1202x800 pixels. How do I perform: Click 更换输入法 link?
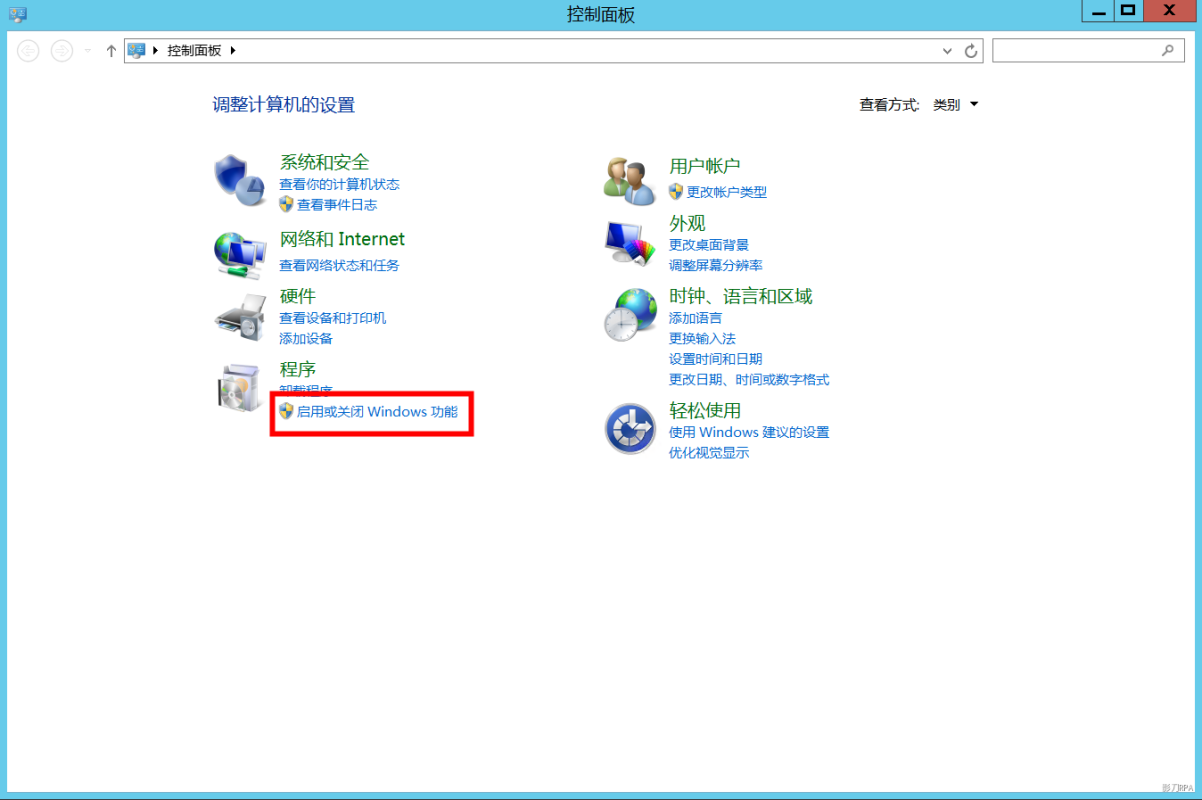click(702, 338)
